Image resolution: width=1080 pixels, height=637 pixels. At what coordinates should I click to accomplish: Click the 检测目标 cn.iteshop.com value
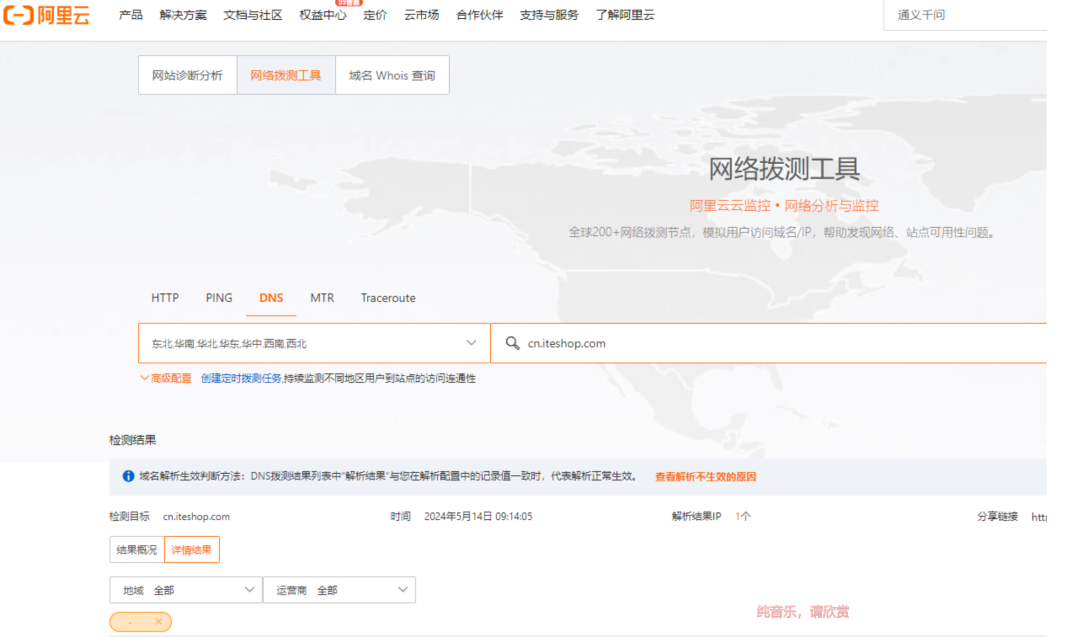click(196, 516)
